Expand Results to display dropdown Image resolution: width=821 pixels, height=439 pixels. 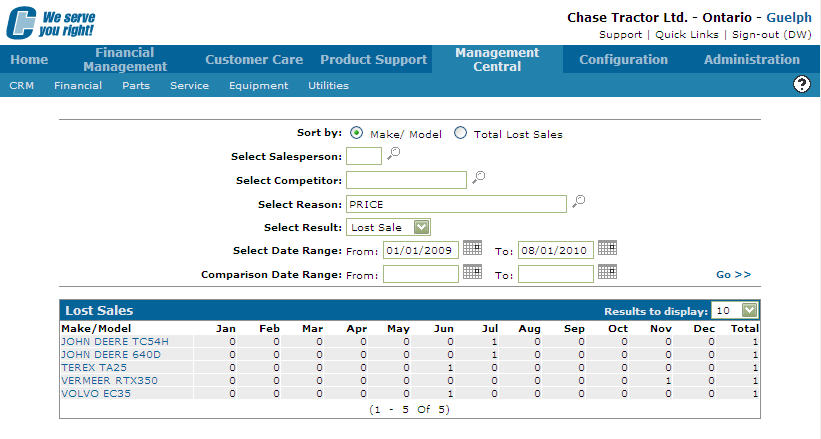[750, 310]
